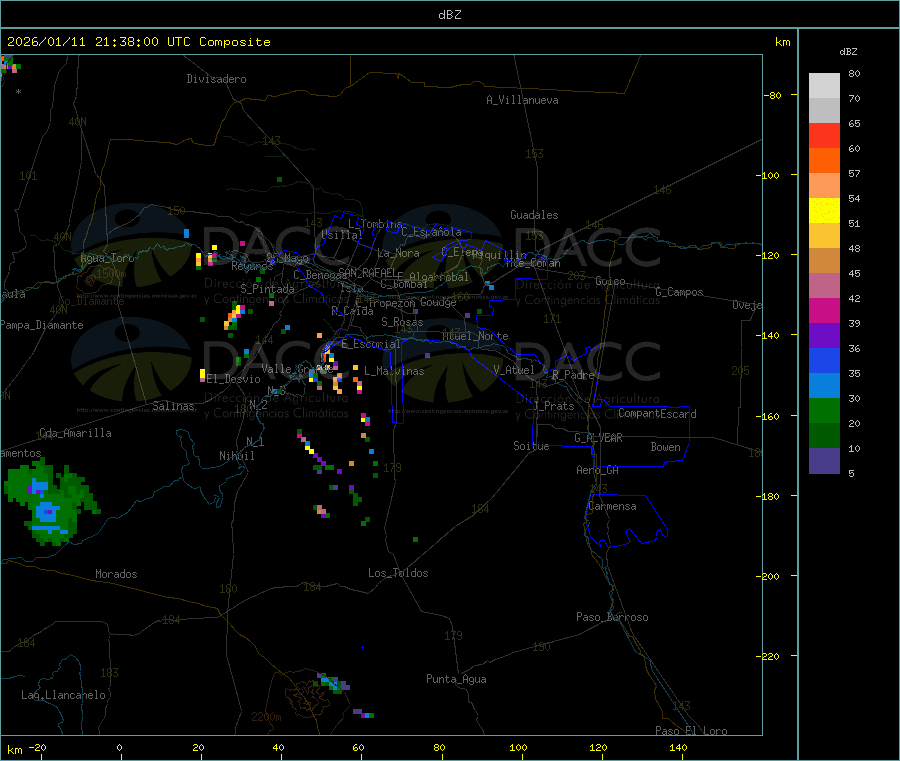Click the 'Cda_Amarilla' map label

coord(75,433)
